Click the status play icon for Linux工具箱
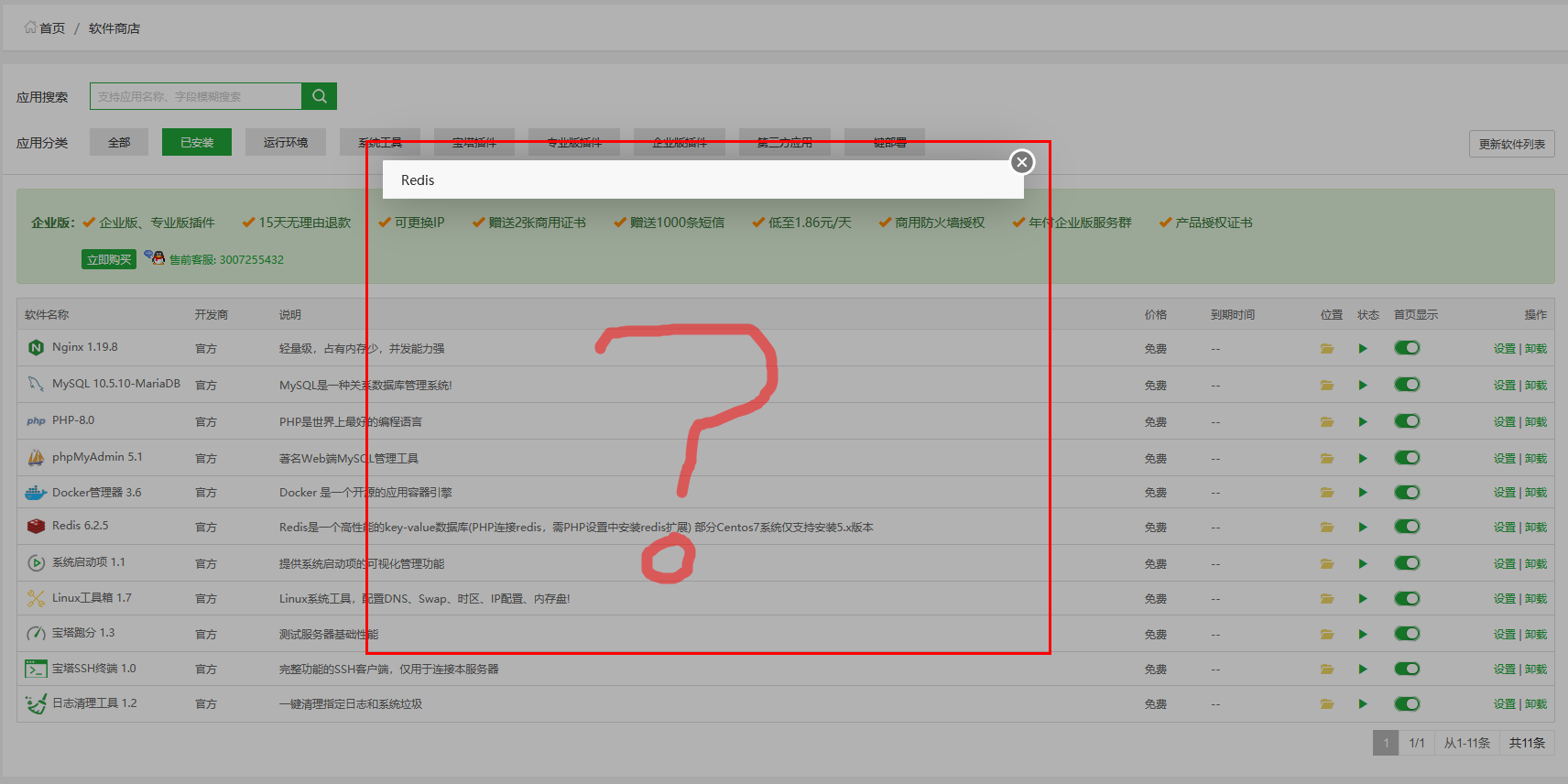 [x=1363, y=599]
